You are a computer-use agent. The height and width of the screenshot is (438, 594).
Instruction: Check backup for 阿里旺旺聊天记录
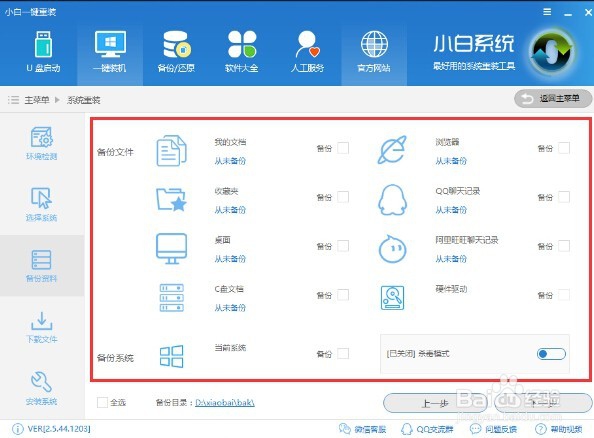[x=564, y=246]
